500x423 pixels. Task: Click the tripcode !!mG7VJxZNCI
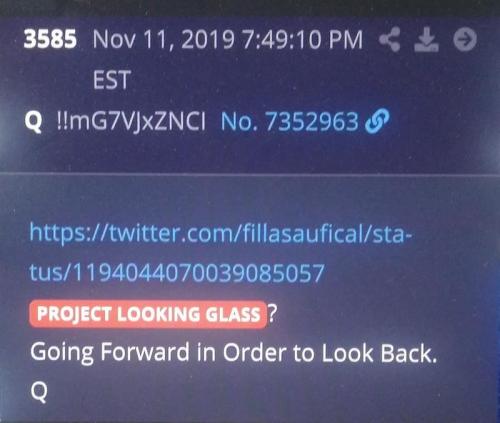[131, 121]
